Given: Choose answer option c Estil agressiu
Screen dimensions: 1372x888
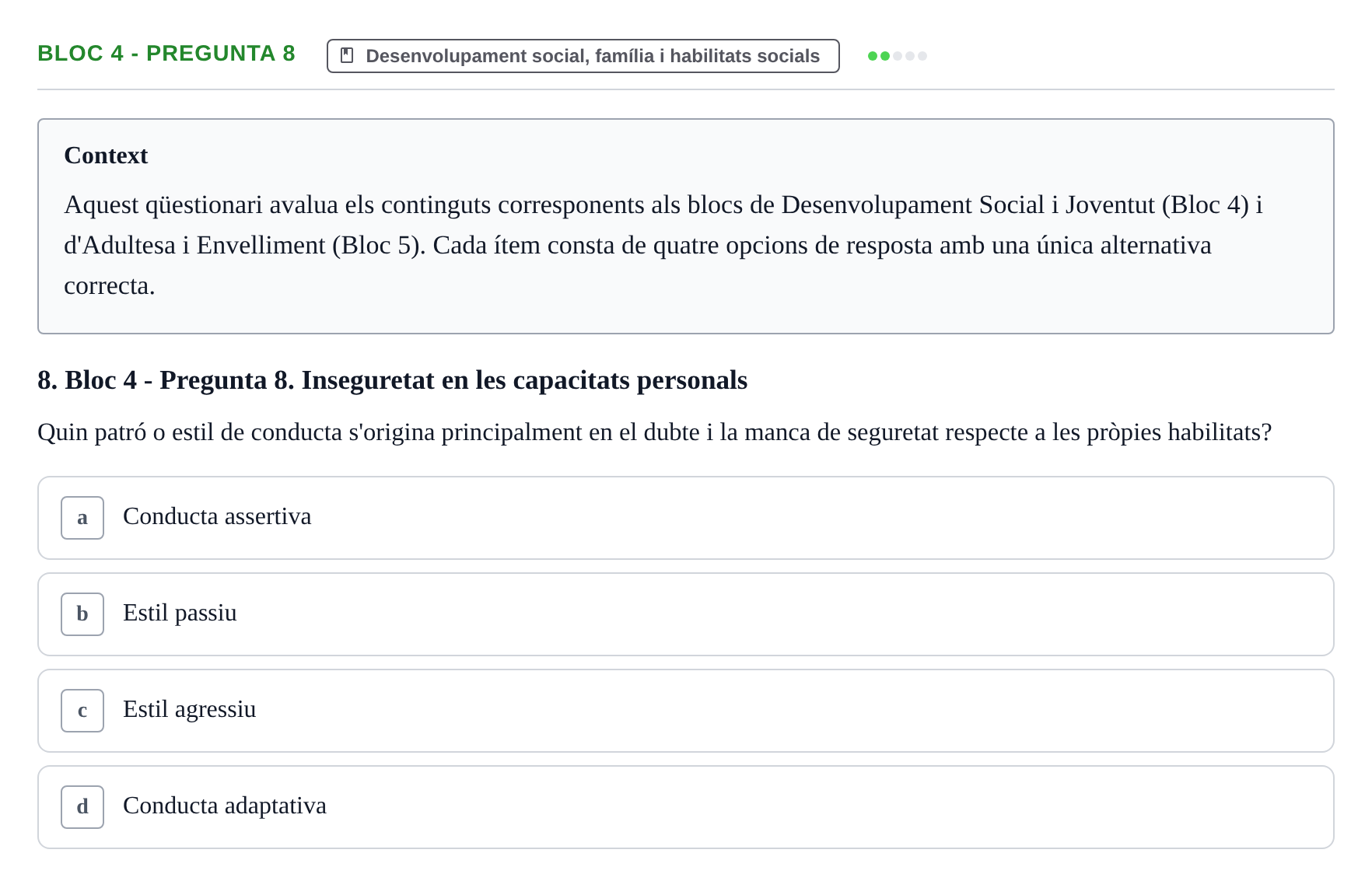Looking at the screenshot, I should 685,711.
